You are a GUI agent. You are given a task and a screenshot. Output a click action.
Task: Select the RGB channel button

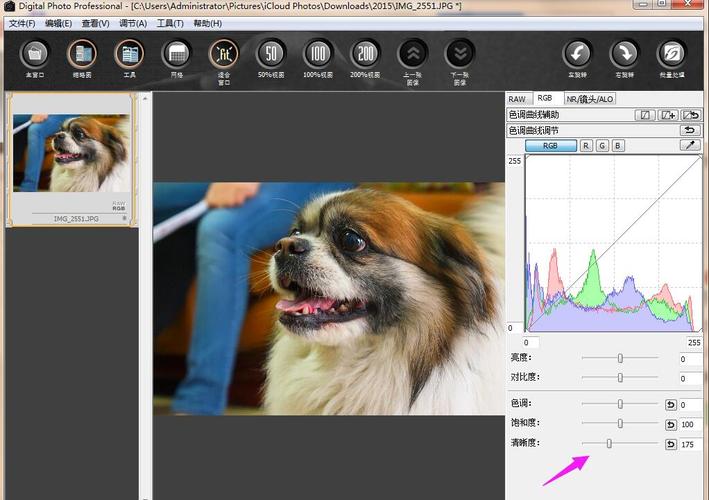pyautogui.click(x=551, y=146)
